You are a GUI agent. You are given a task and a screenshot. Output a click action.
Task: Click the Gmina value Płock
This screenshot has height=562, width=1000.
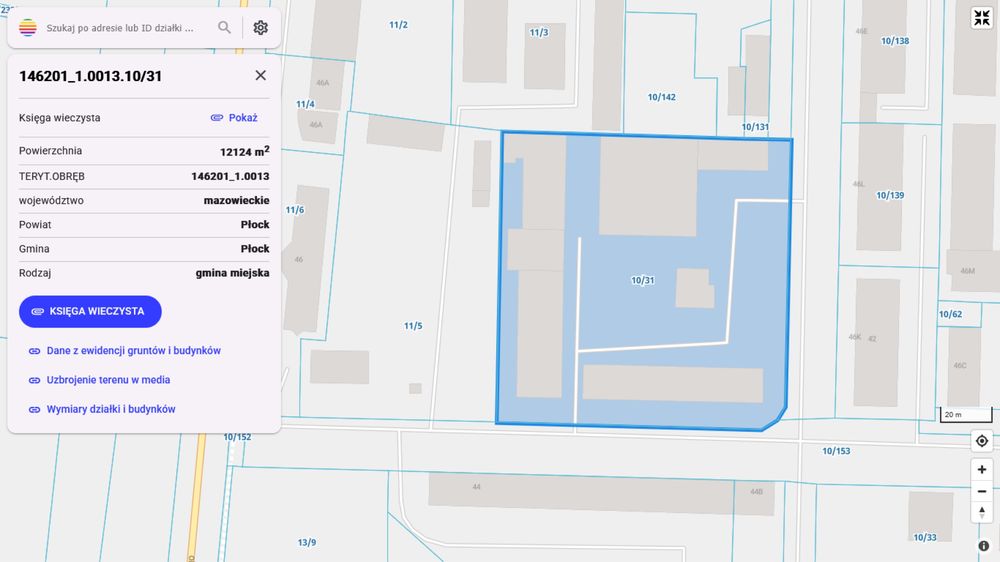[254, 249]
